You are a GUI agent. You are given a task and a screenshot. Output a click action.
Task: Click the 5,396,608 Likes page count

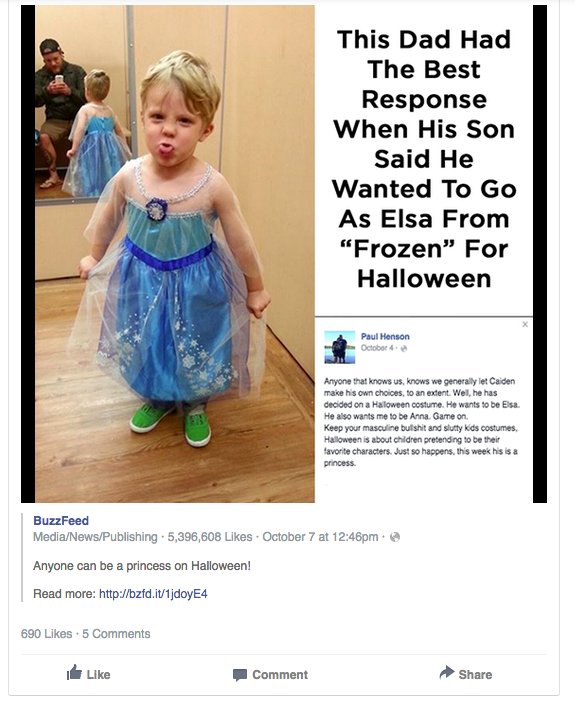point(210,536)
